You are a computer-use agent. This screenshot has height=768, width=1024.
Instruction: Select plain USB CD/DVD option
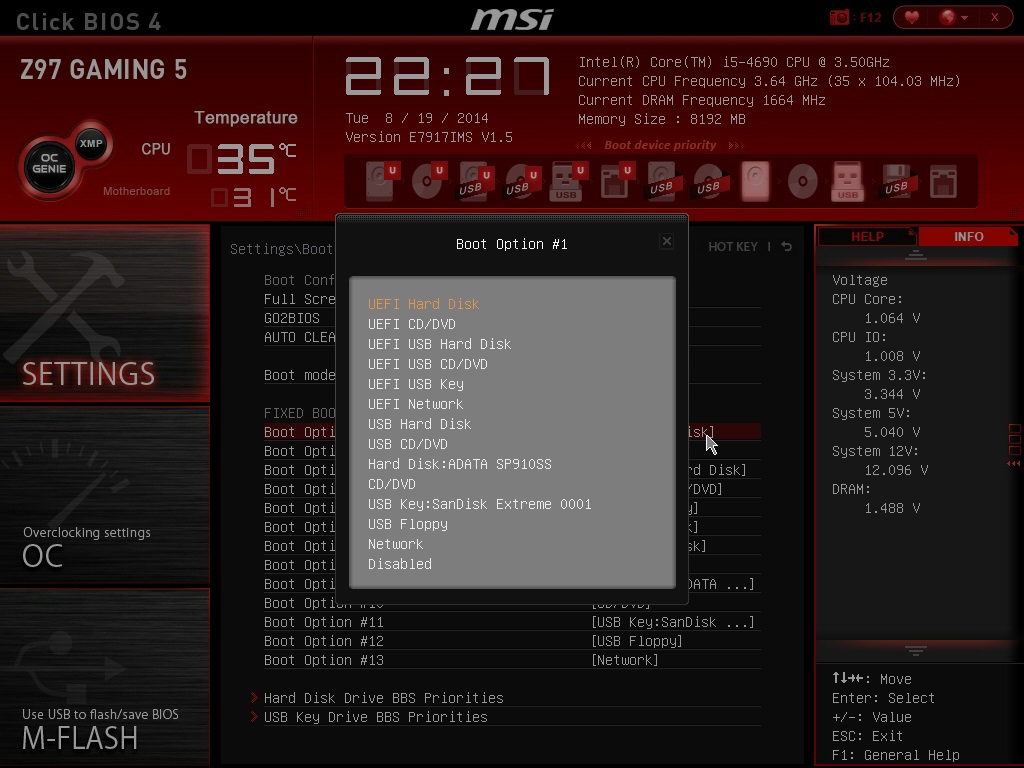(x=408, y=445)
